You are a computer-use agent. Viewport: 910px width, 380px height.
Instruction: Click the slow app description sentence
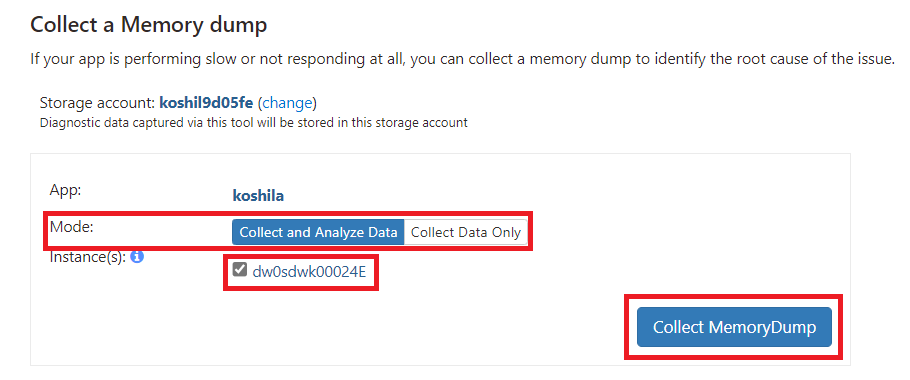tap(459, 59)
